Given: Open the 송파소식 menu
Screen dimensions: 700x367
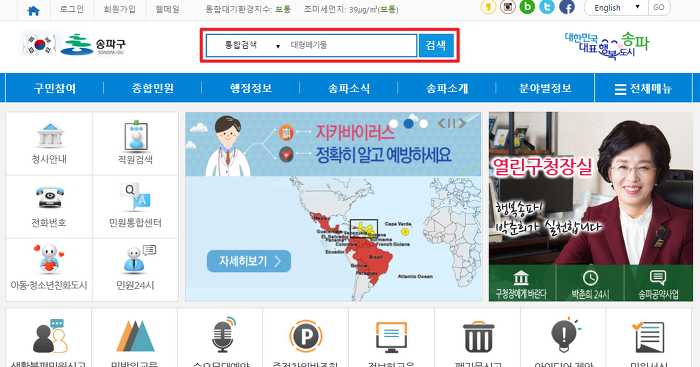Looking at the screenshot, I should click(x=349, y=88).
